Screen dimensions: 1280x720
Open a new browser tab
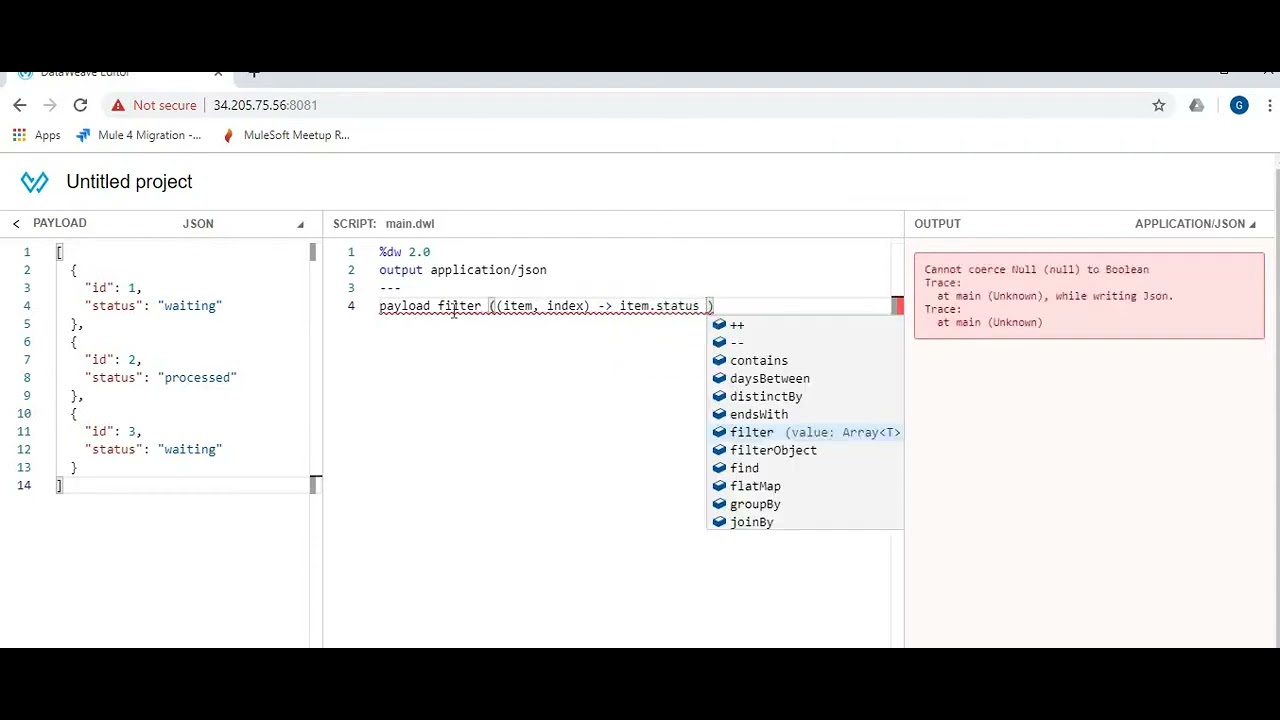[x=254, y=73]
